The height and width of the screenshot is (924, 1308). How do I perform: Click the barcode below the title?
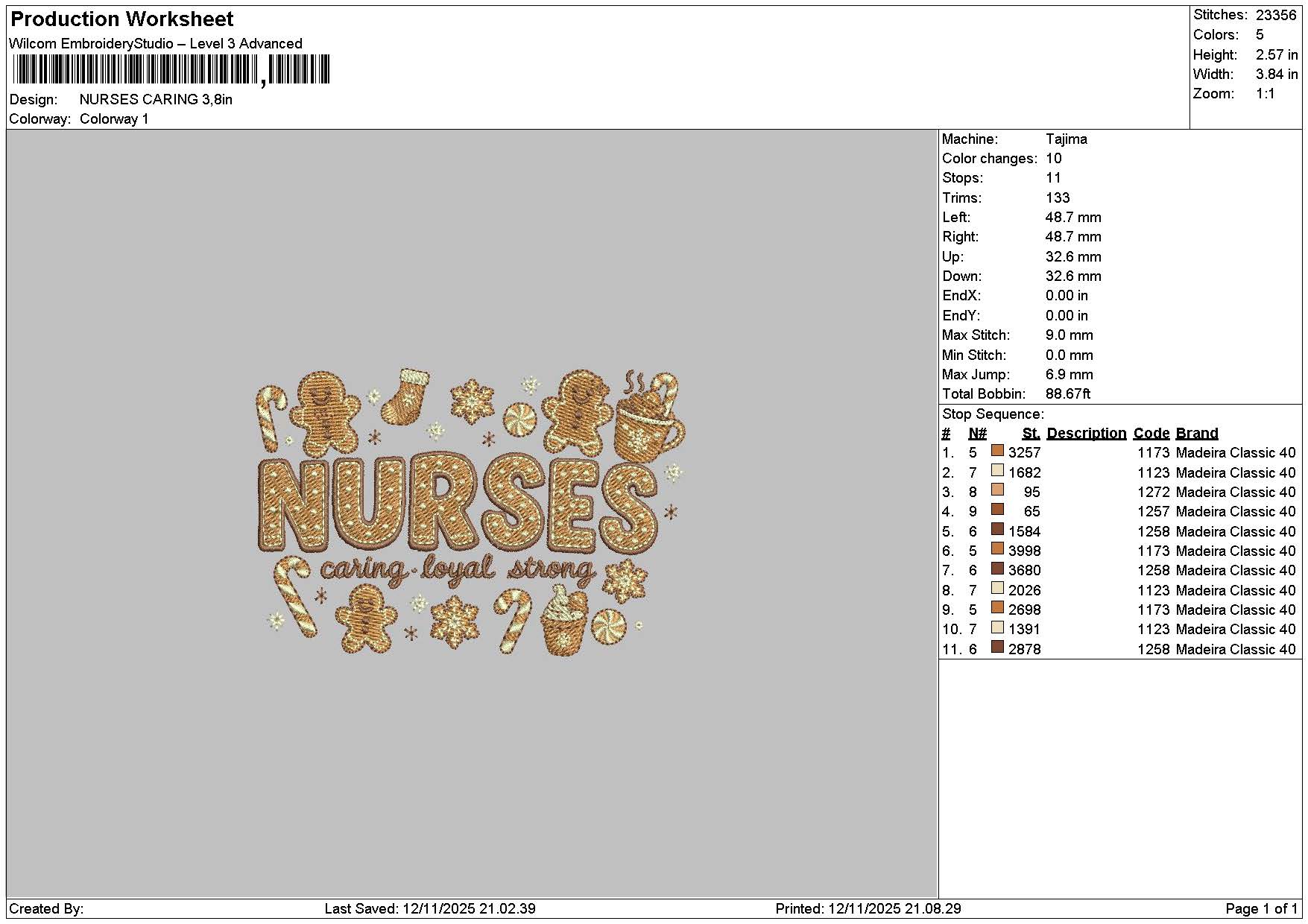171,70
